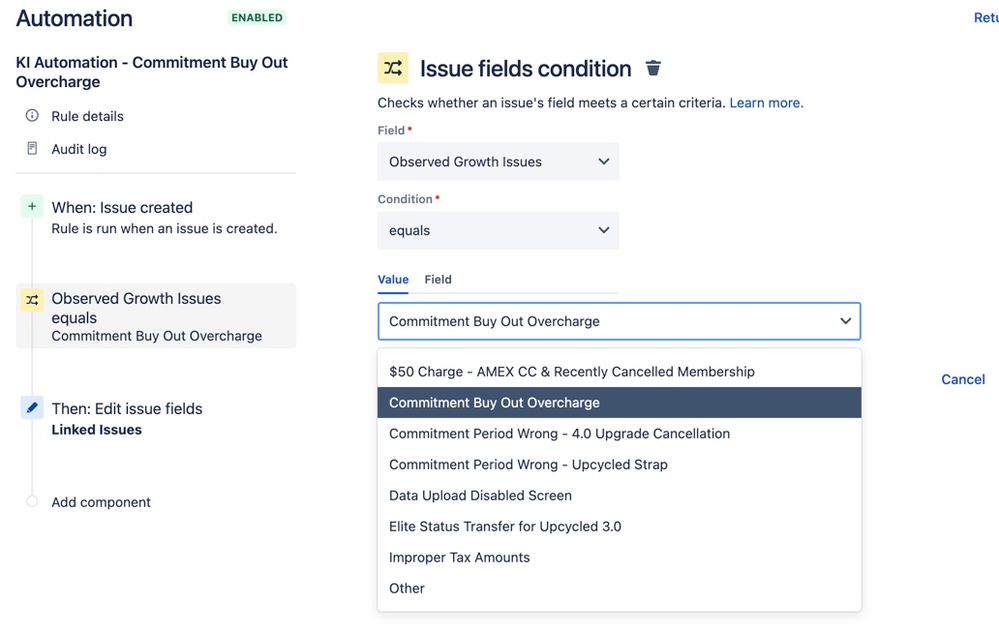Click the yellow condition icon in sidebar
The image size is (999, 628).
[32, 299]
